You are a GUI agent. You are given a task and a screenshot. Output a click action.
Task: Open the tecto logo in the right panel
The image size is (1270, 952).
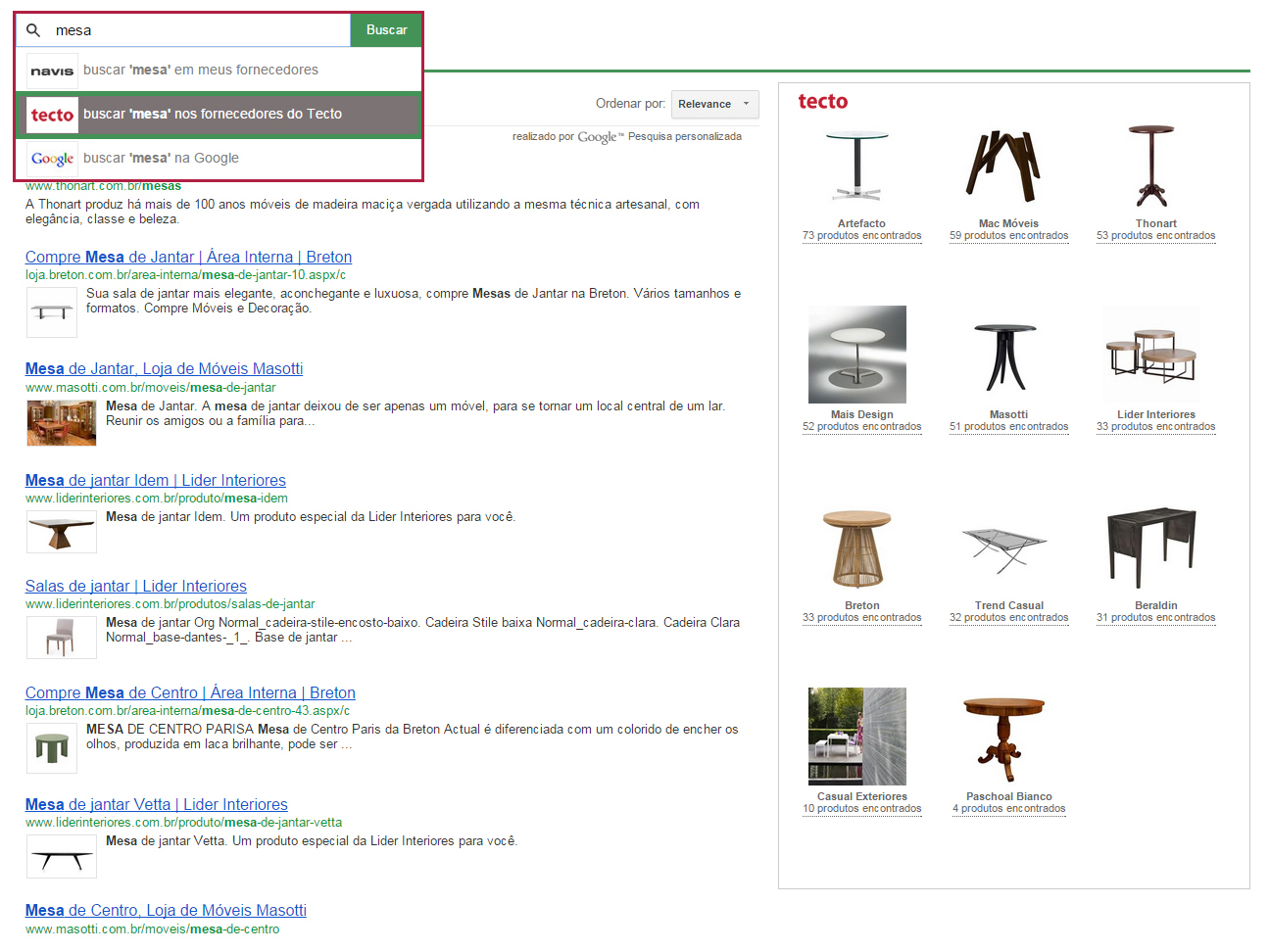[823, 102]
